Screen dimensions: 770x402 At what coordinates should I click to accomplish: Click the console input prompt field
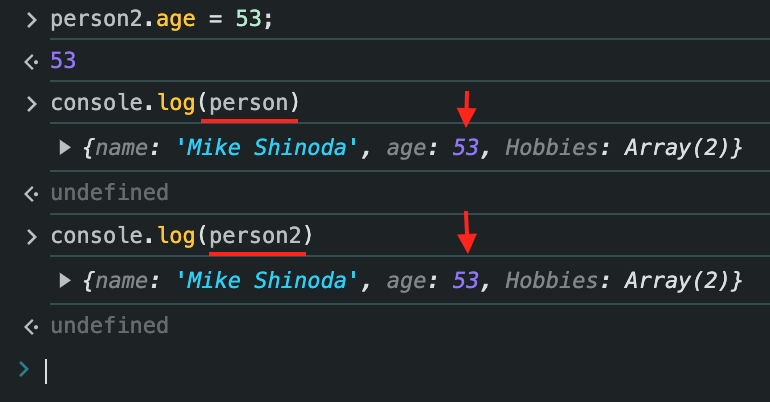tap(400, 371)
